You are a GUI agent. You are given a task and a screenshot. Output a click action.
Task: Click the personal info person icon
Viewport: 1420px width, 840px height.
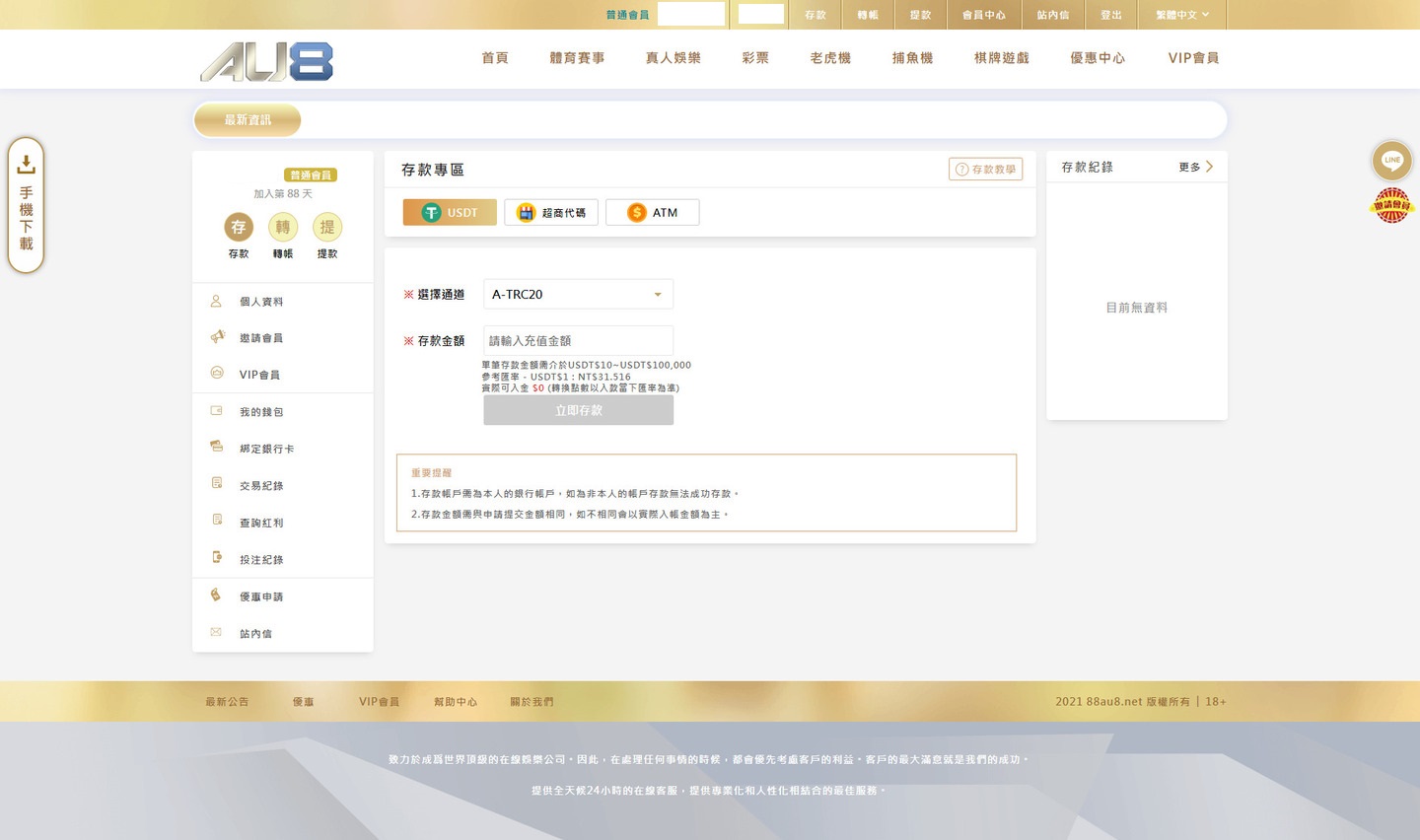point(216,301)
